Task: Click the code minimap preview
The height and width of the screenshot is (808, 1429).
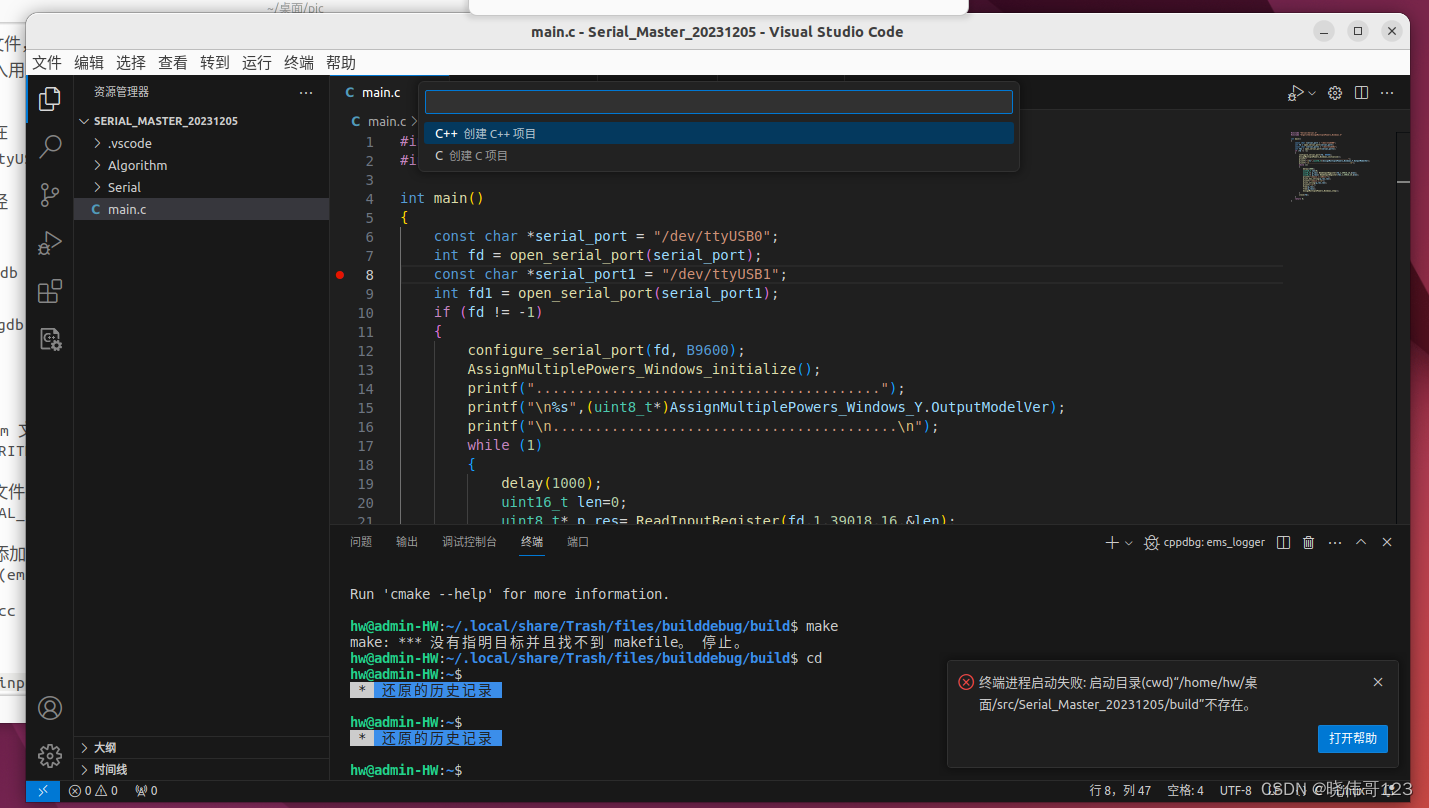Action: coord(1330,166)
